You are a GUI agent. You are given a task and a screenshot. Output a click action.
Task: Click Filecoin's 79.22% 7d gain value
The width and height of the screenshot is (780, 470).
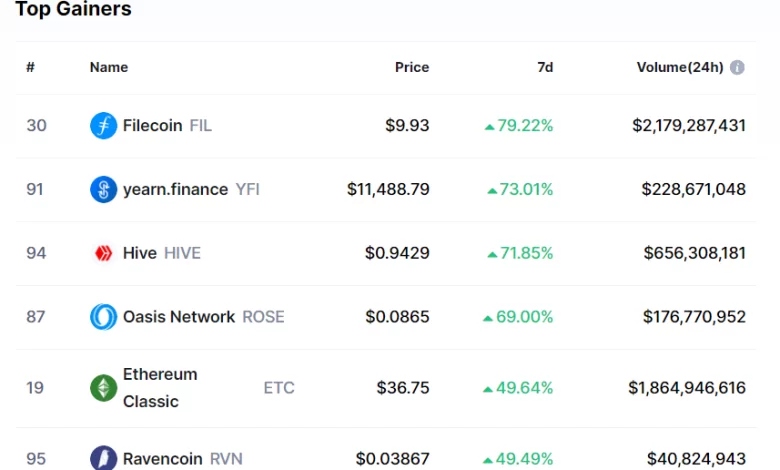click(519, 126)
